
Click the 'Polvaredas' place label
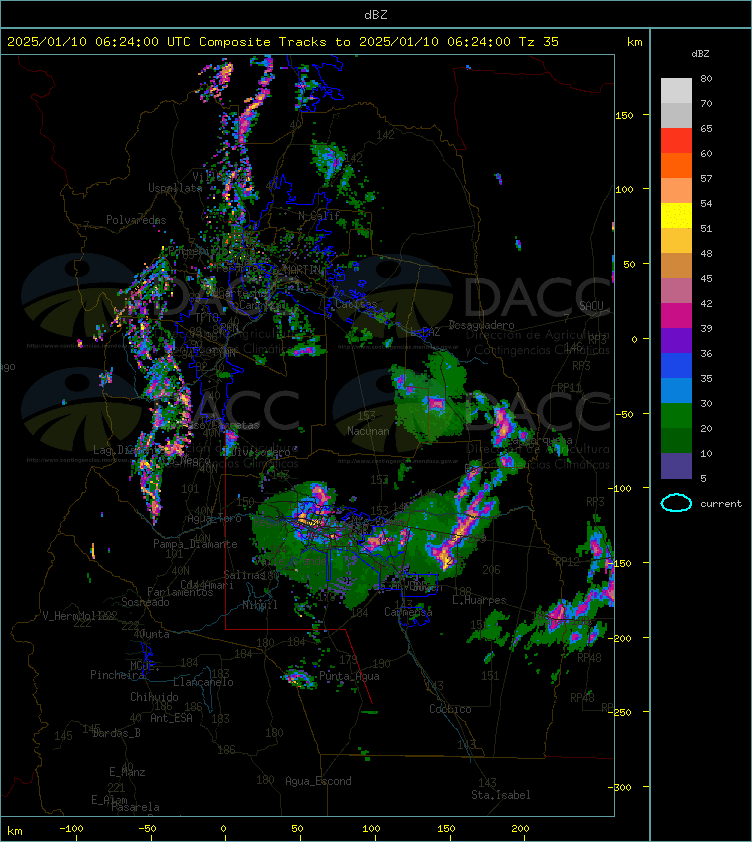tap(136, 220)
